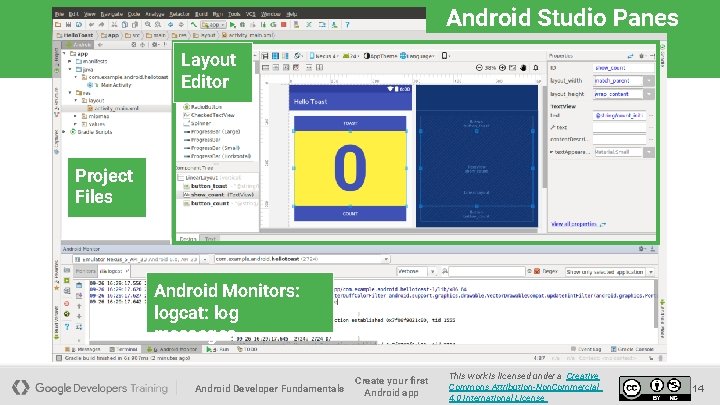Open the Gradle Console tab
This screenshot has width=720, height=405.
click(x=632, y=349)
